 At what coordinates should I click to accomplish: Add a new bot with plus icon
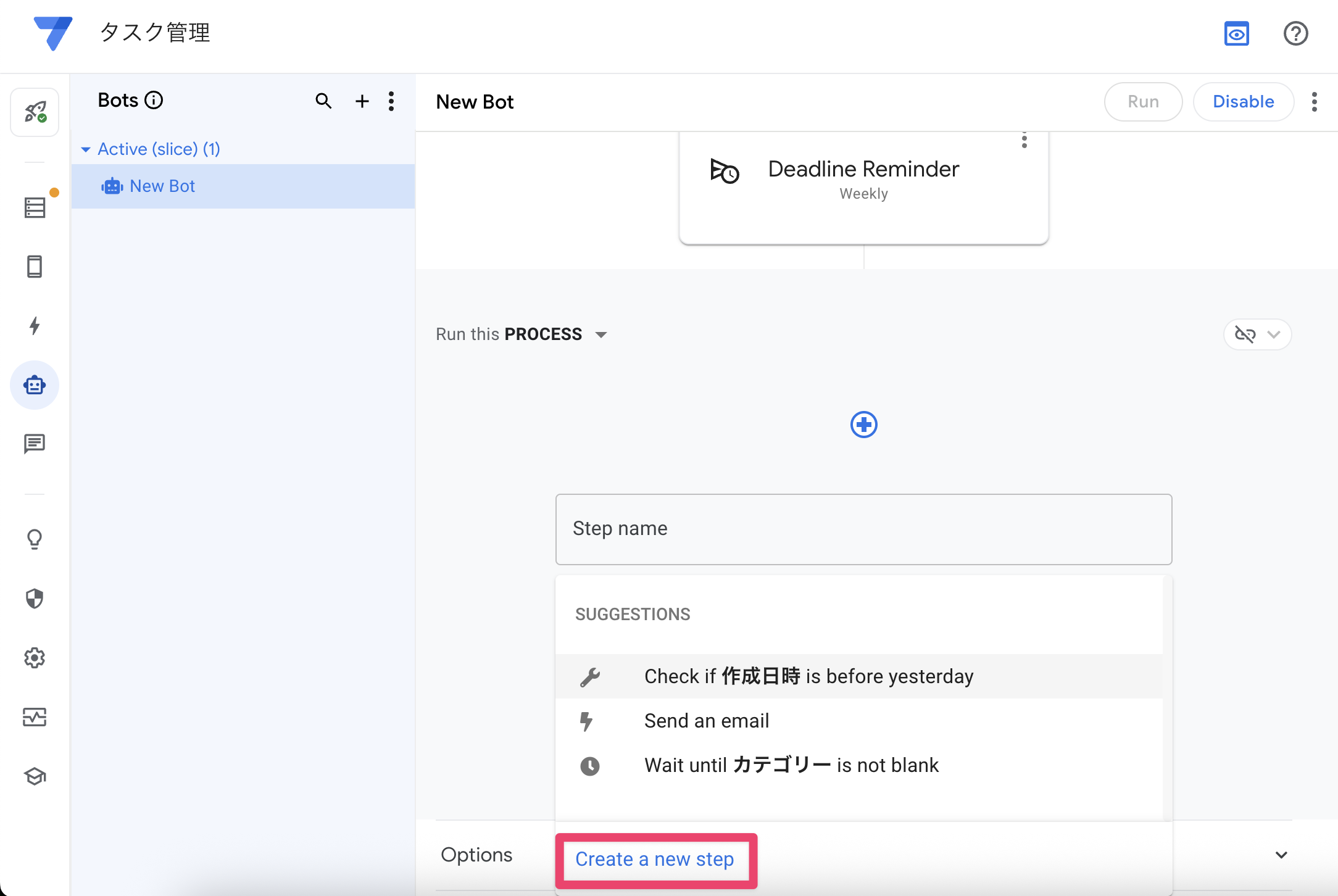(x=362, y=101)
